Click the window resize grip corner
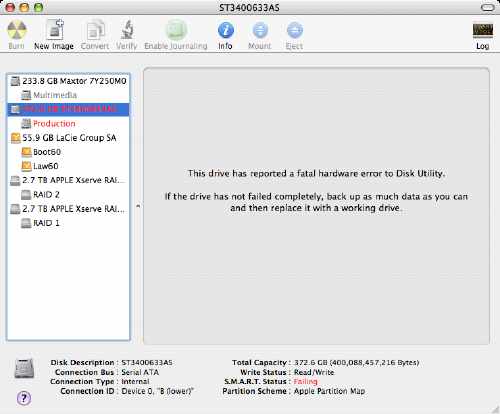Viewport: 500px width, 414px height. click(495, 409)
